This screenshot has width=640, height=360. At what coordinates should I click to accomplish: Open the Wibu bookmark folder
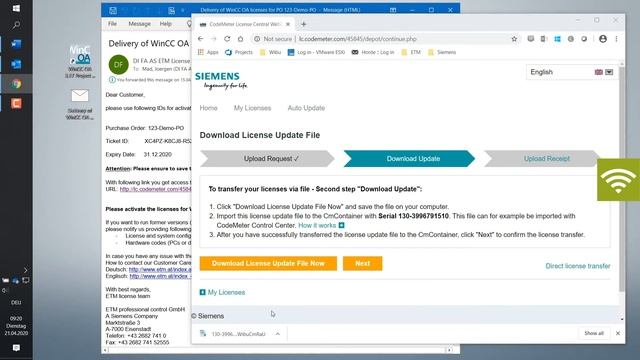[271, 52]
